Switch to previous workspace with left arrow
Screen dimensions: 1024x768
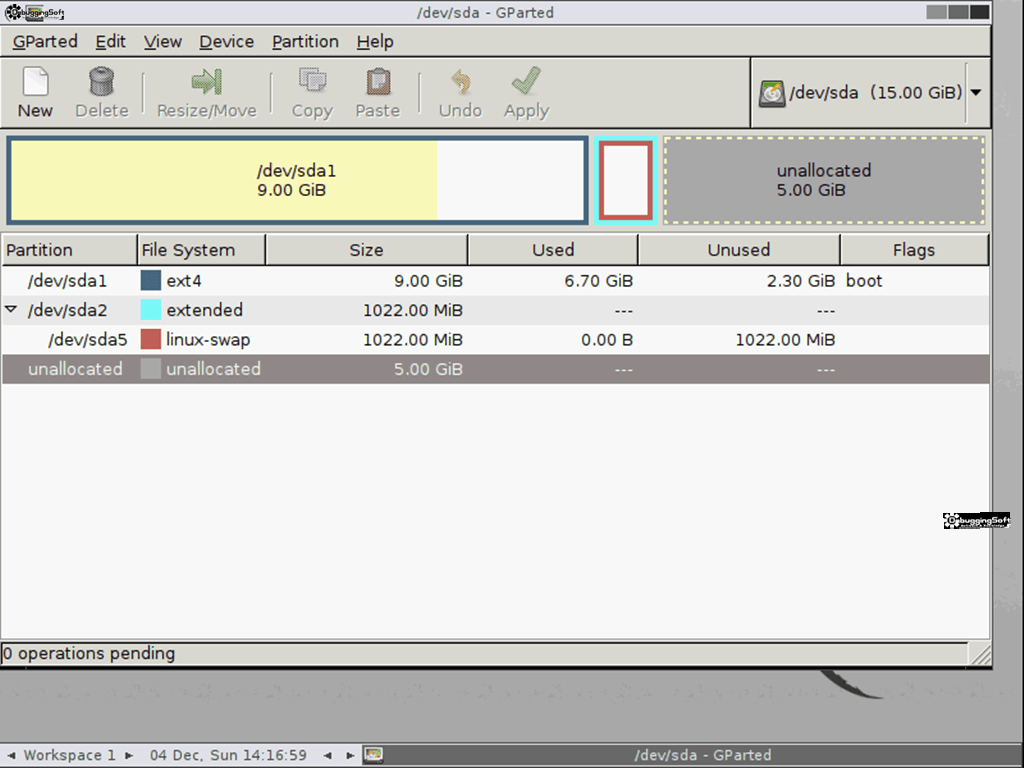click(12, 756)
